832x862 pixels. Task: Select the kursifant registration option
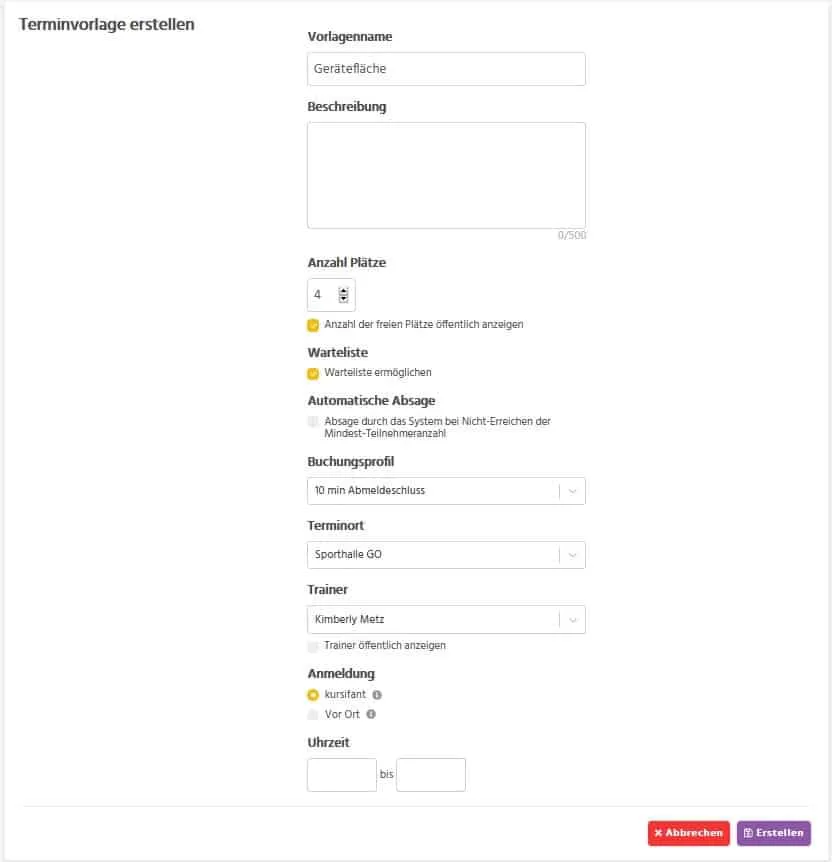(313, 694)
